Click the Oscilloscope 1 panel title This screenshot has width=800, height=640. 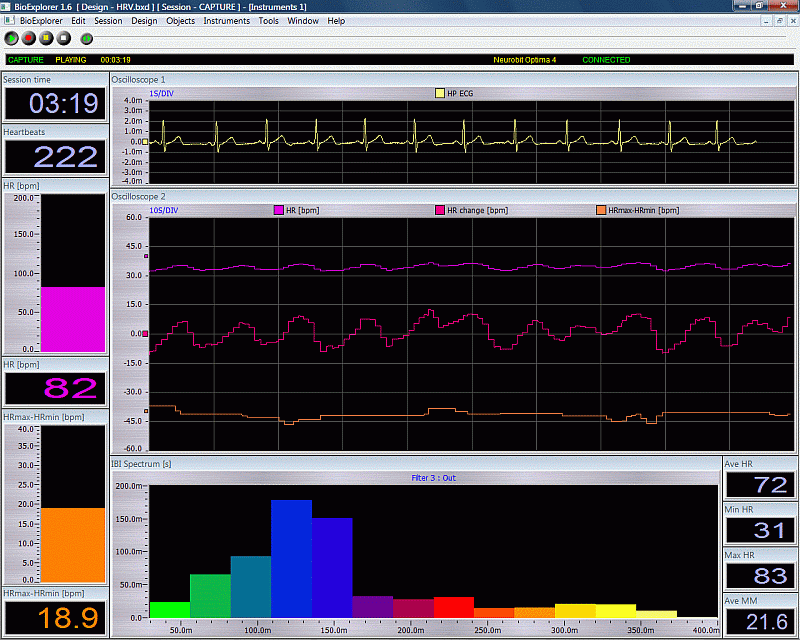point(138,80)
